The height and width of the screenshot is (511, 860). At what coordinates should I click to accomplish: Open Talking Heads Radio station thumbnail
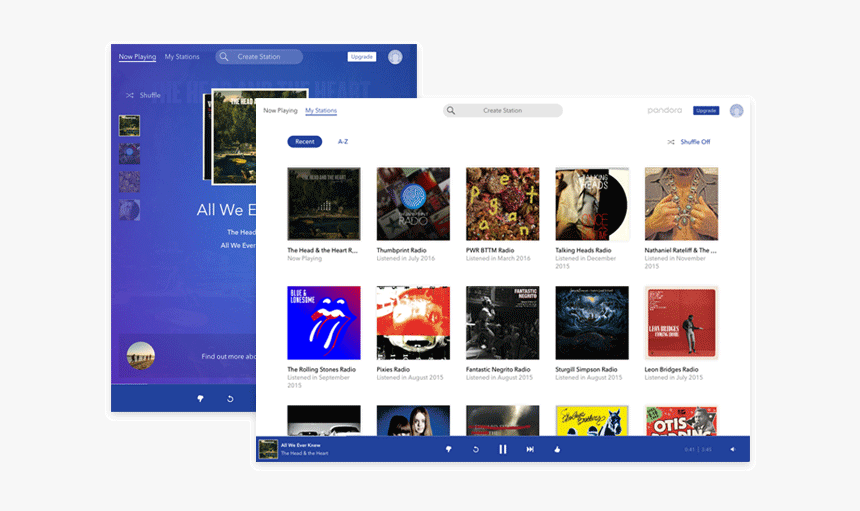[592, 203]
